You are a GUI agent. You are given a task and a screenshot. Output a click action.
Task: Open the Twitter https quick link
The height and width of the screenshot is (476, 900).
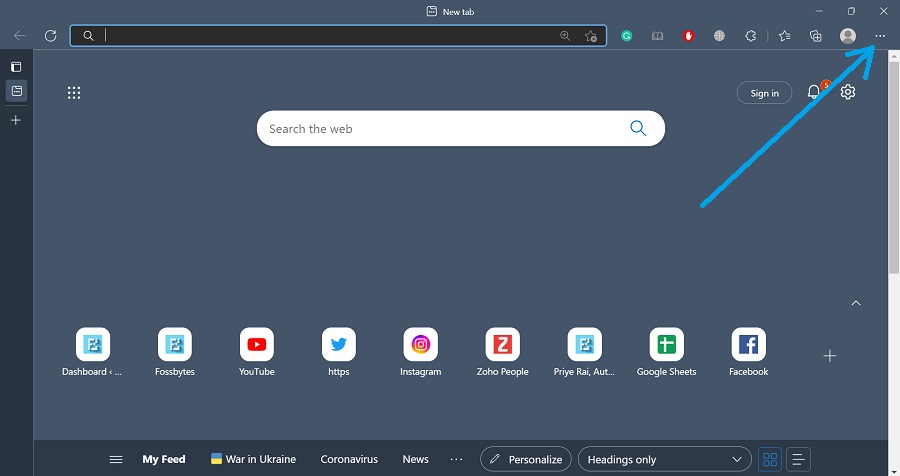click(339, 352)
